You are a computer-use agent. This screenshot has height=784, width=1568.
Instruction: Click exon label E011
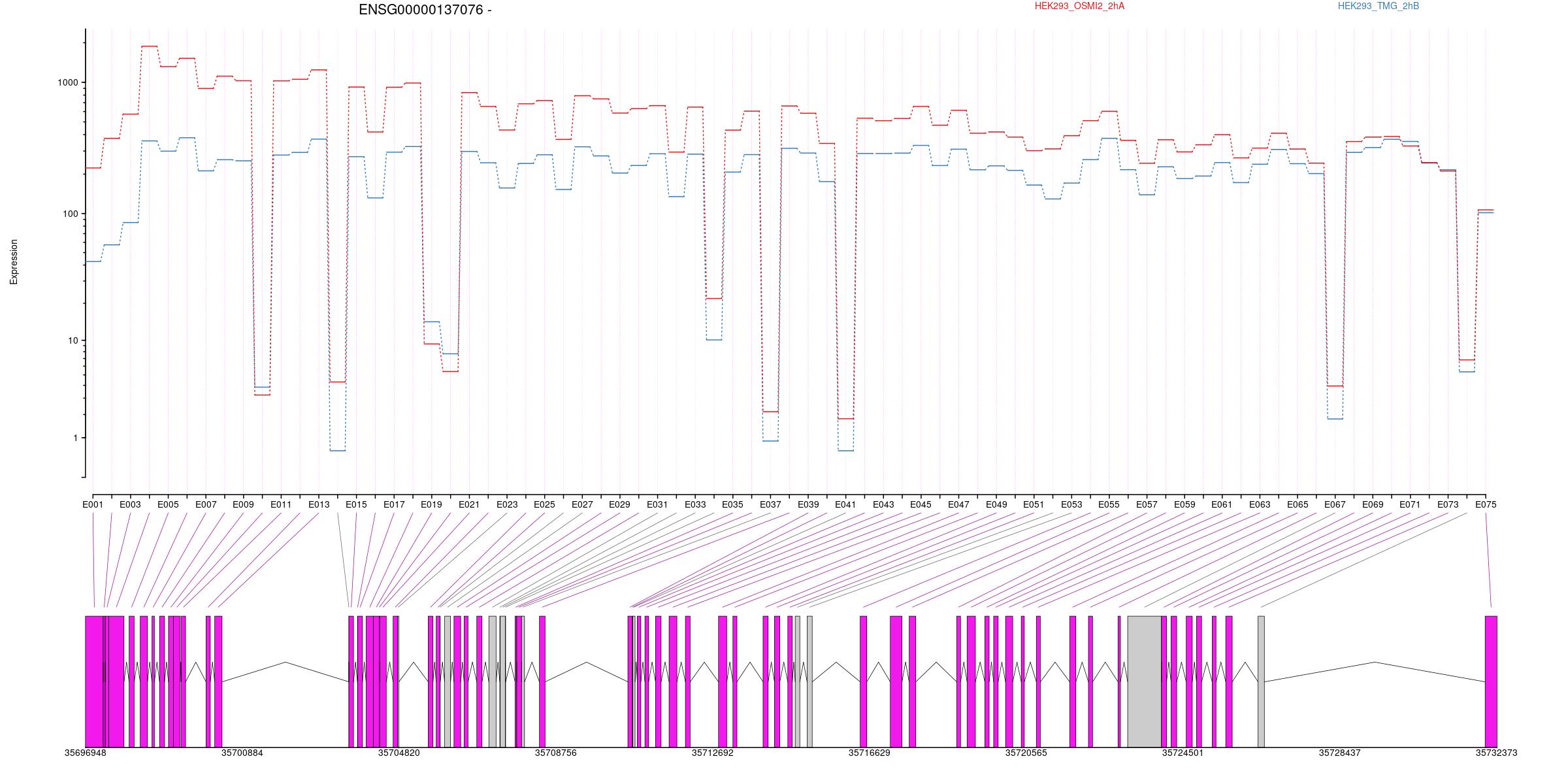point(281,504)
